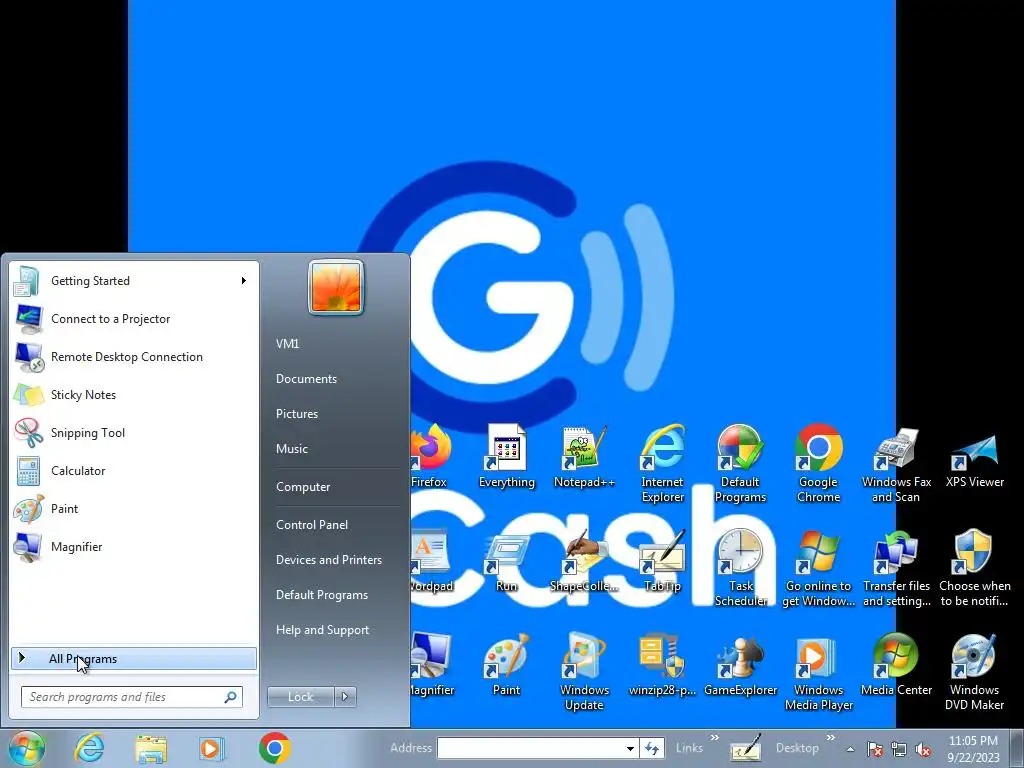Open Transfer files and settings shortcut
This screenshot has height=768, width=1024.
[x=896, y=568]
